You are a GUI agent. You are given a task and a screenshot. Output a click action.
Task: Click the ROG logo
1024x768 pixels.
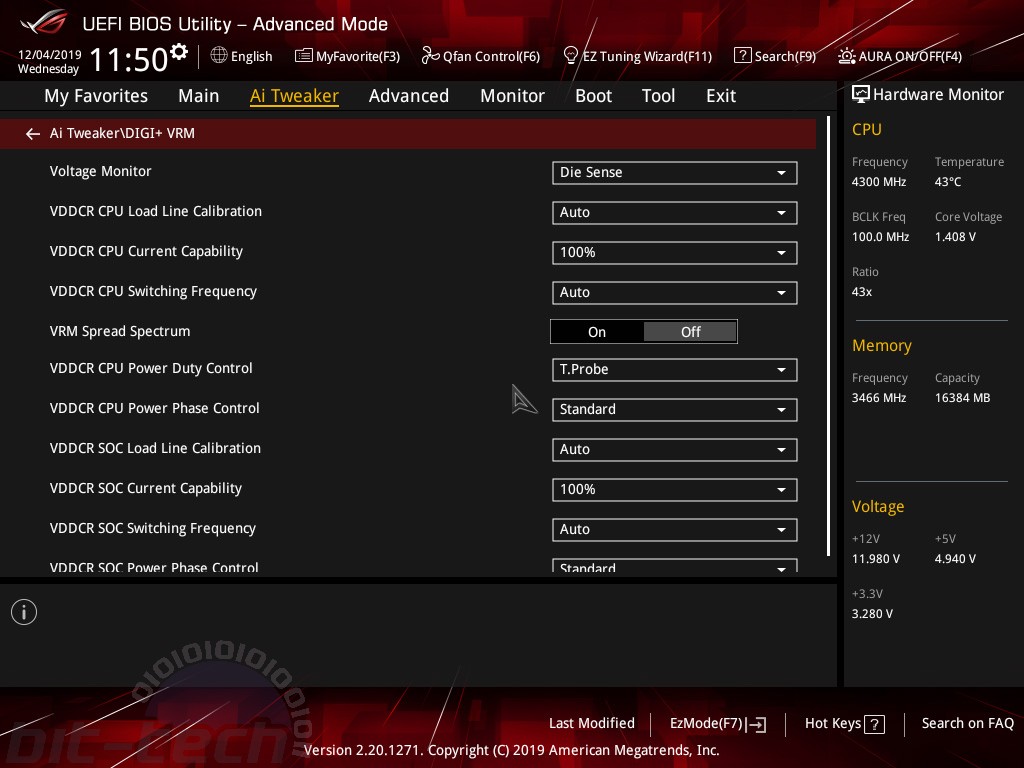43,22
